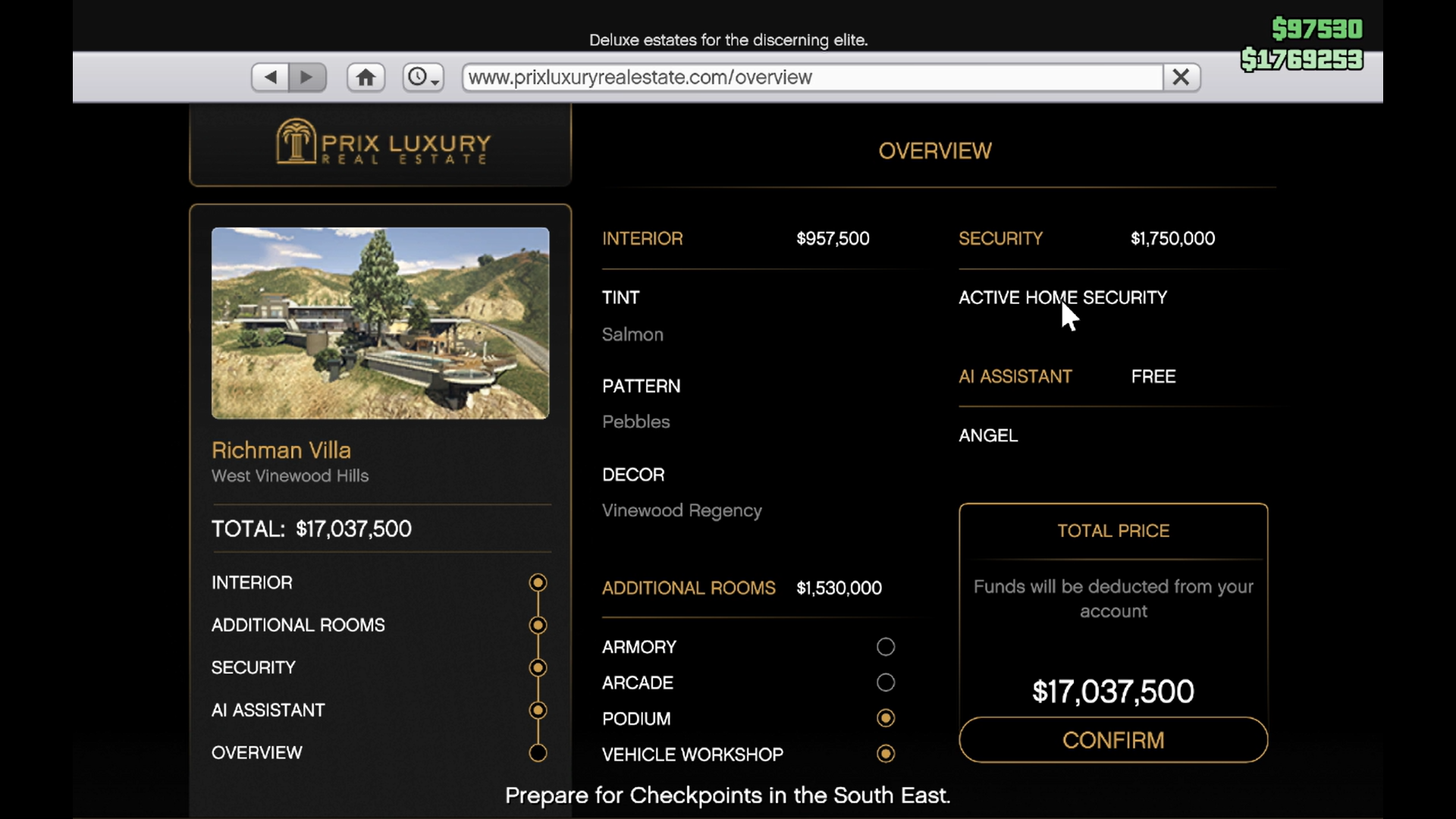Toggle the Podium room option

pos(885,718)
